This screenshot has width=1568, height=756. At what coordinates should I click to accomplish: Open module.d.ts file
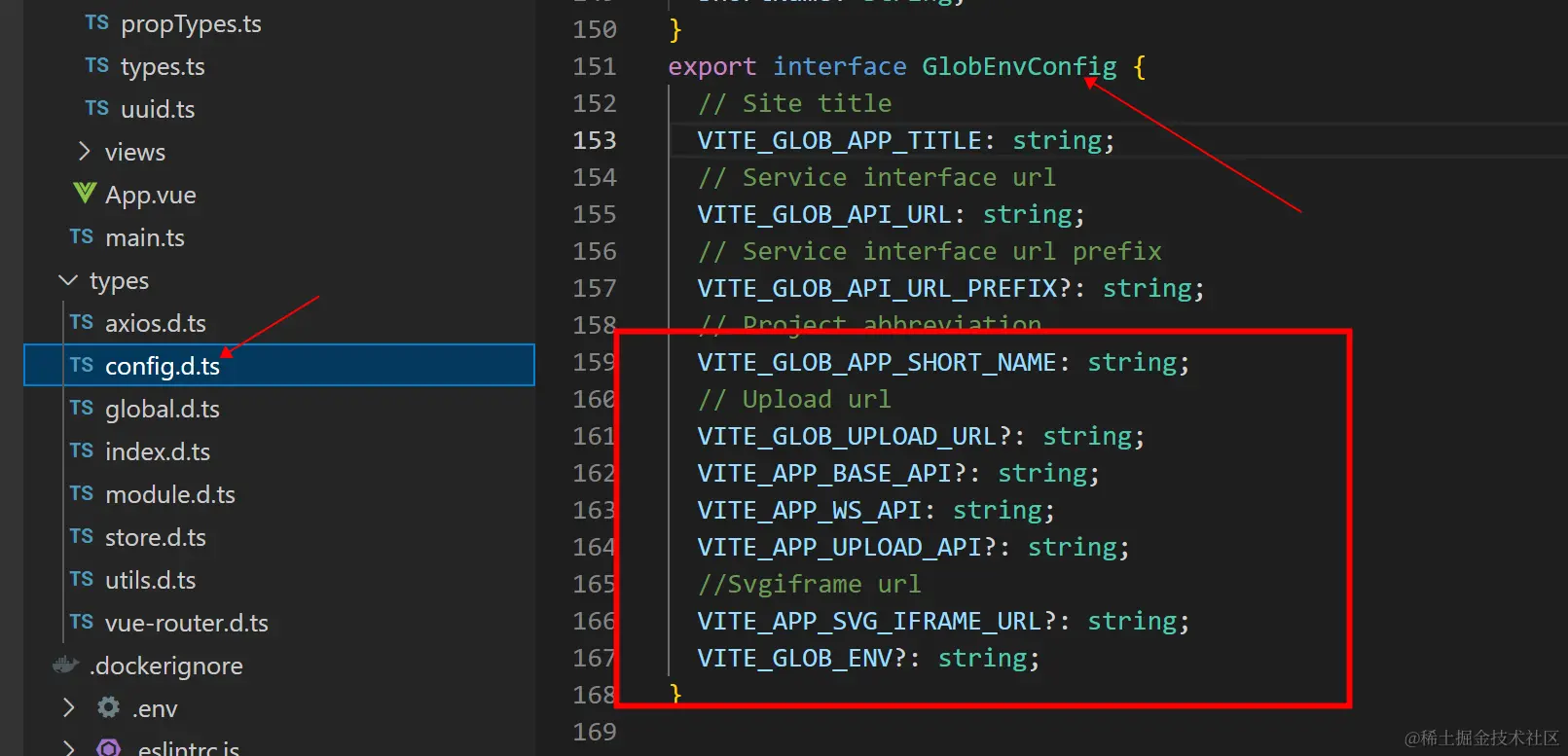[x=170, y=495]
